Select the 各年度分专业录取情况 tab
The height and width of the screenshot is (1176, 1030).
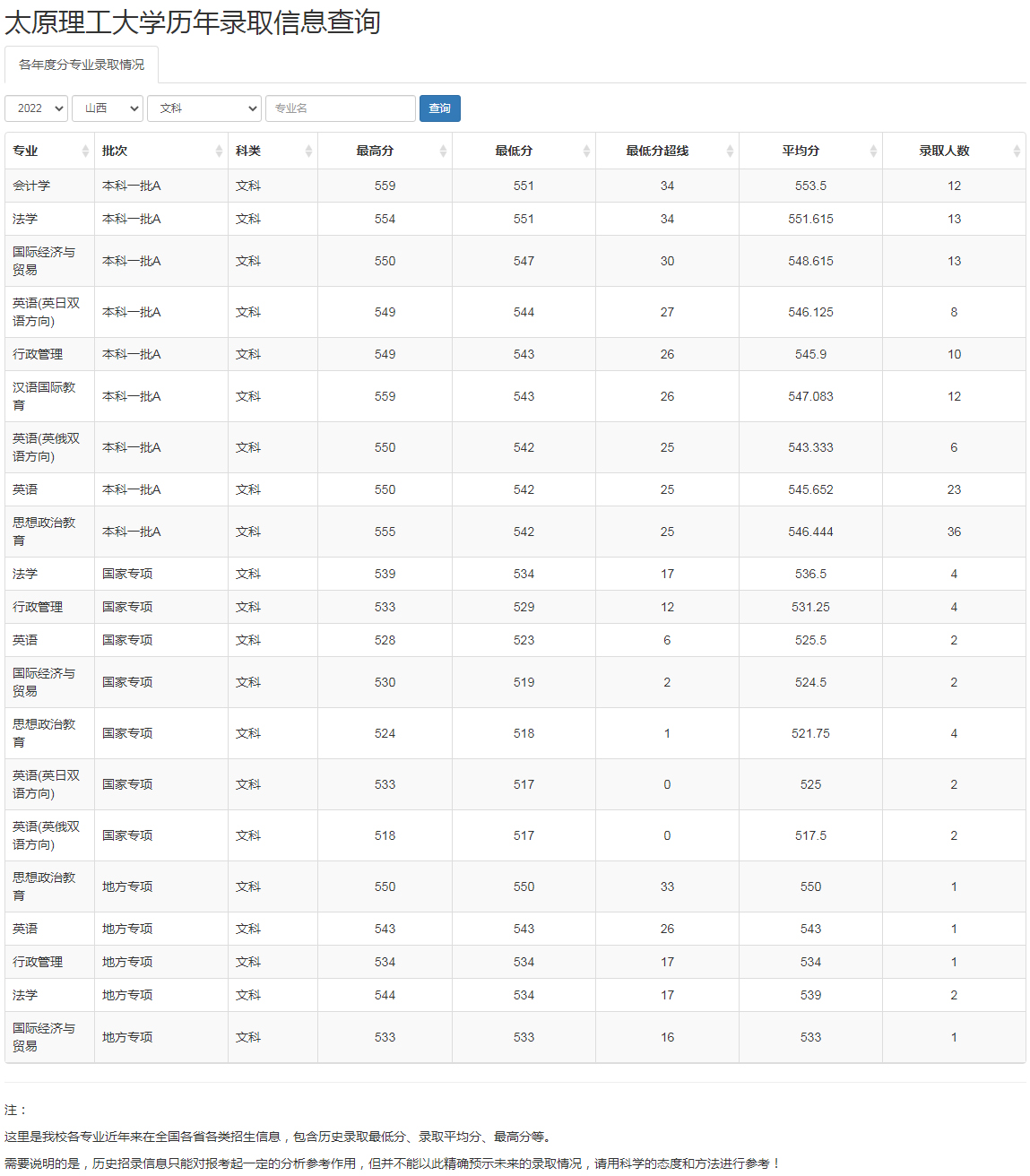click(x=82, y=65)
